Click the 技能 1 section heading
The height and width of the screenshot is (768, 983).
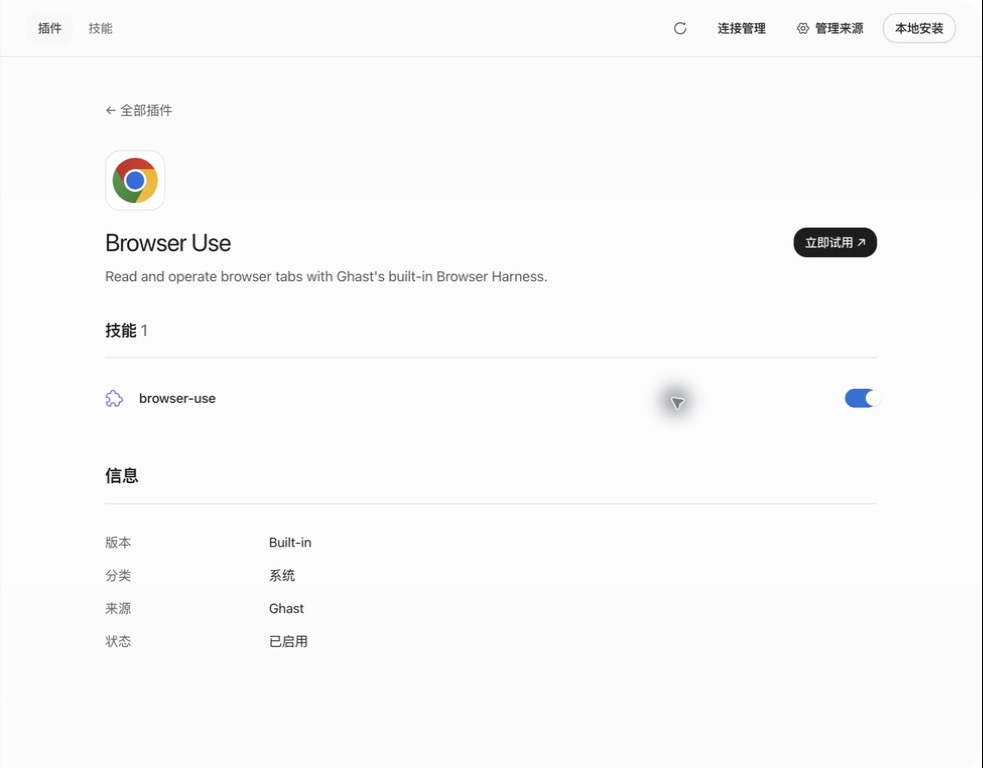point(126,330)
